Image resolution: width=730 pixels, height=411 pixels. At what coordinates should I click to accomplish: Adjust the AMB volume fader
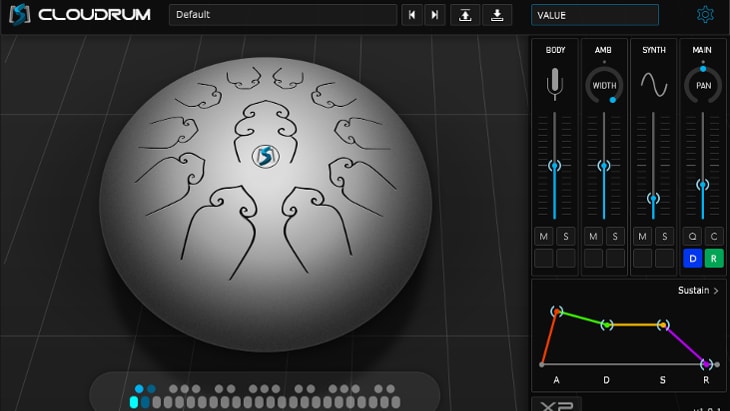(604, 166)
